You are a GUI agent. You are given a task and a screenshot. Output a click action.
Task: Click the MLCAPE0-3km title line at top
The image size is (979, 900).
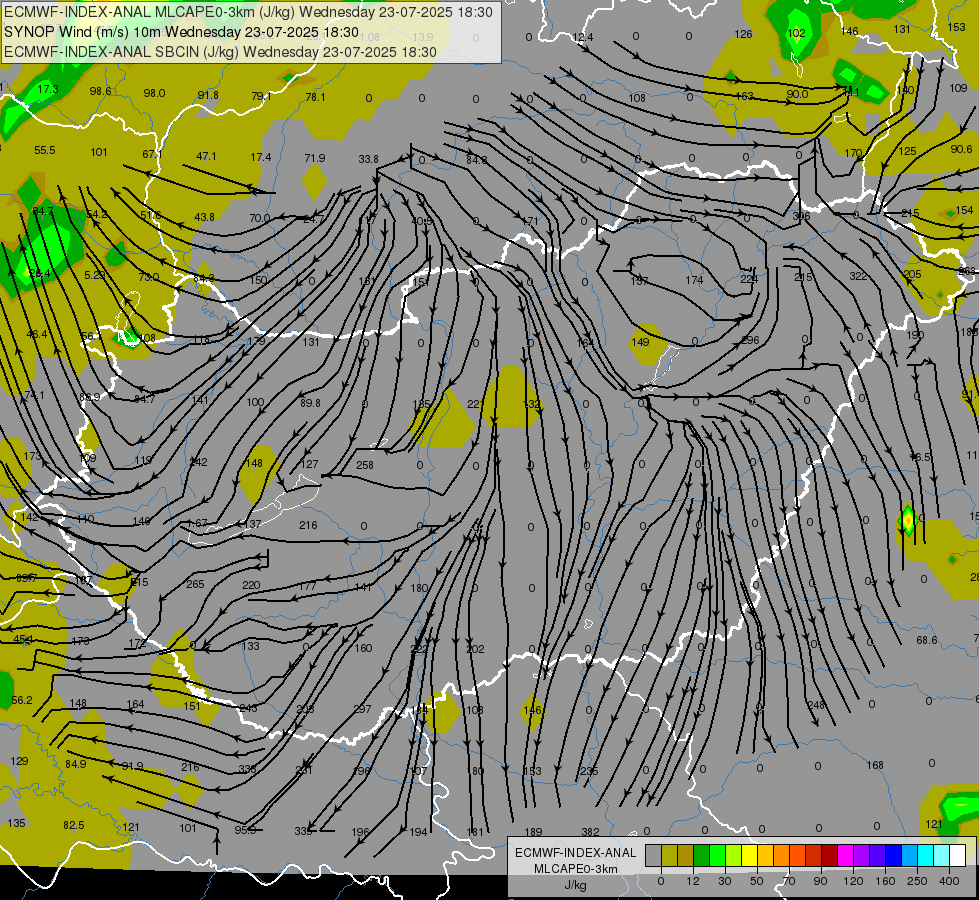[248, 12]
